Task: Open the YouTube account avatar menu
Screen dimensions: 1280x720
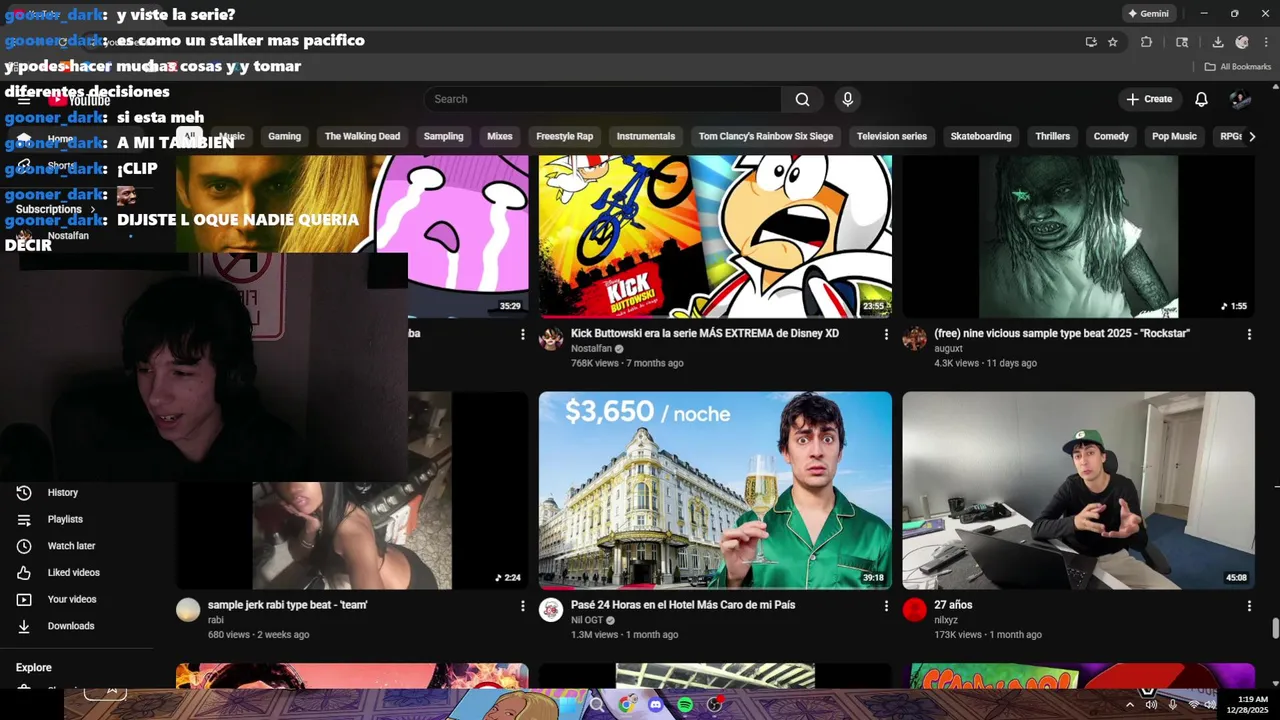Action: (x=1240, y=99)
